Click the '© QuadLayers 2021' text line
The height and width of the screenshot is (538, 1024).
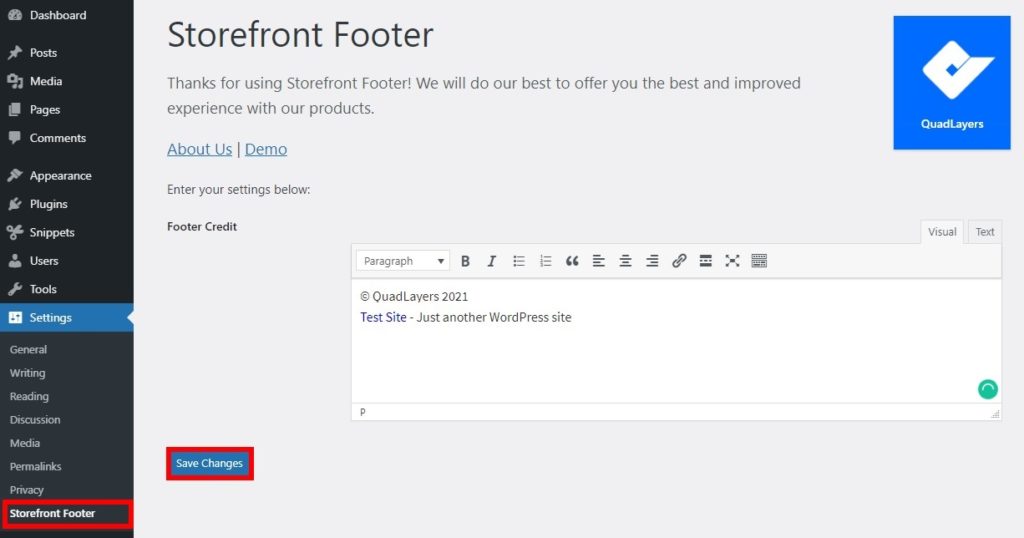pos(414,296)
